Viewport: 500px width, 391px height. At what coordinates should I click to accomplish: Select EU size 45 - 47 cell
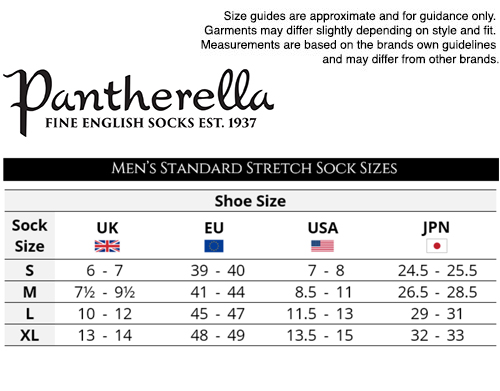point(218,314)
